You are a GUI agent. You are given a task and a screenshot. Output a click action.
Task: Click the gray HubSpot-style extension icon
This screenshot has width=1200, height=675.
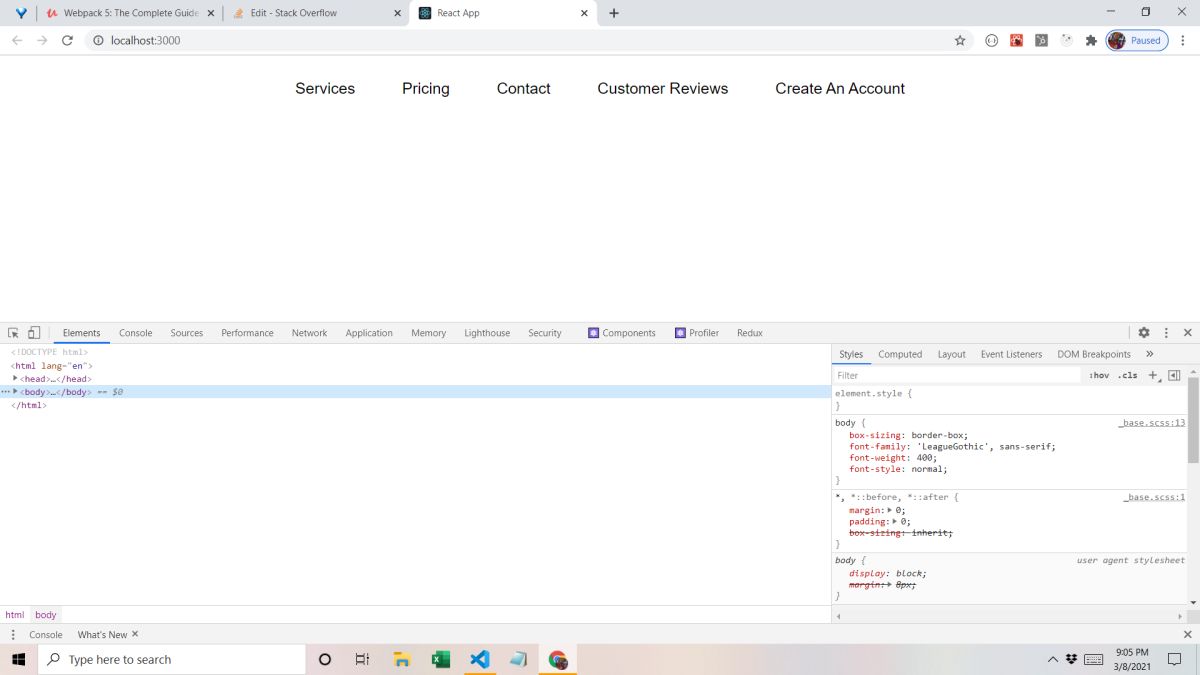point(1041,41)
